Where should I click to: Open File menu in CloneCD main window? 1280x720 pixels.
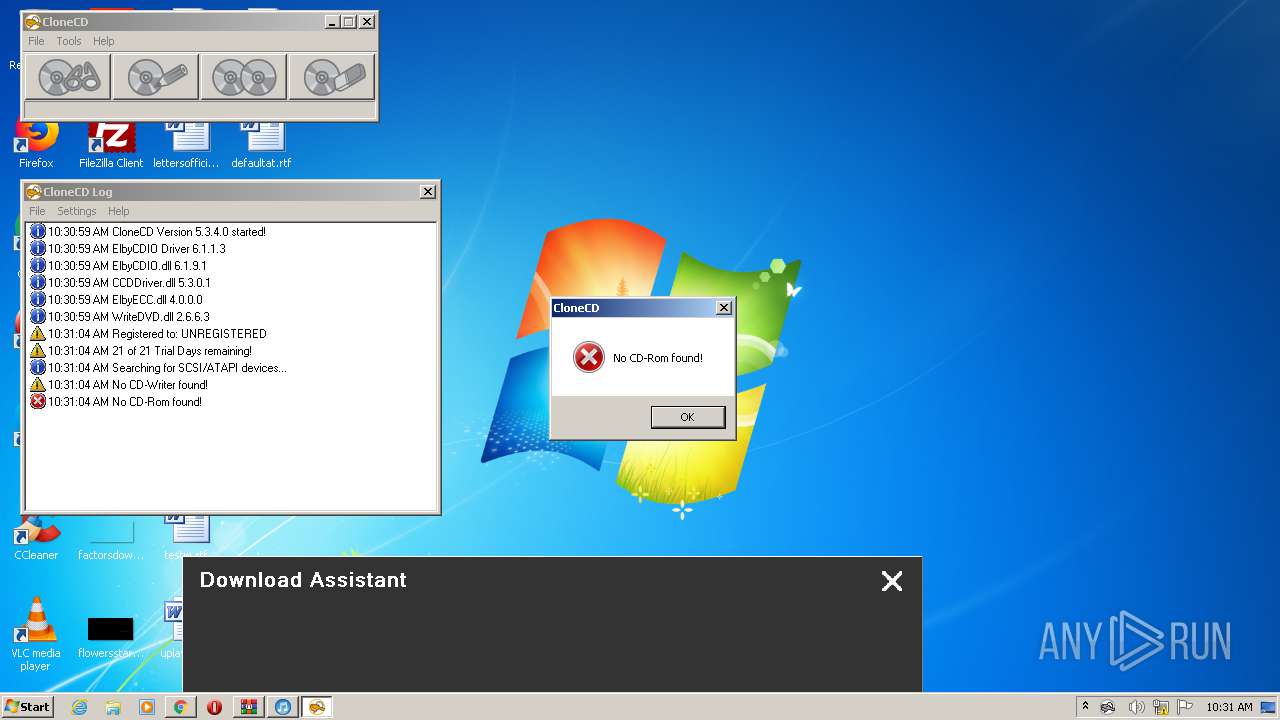click(36, 41)
